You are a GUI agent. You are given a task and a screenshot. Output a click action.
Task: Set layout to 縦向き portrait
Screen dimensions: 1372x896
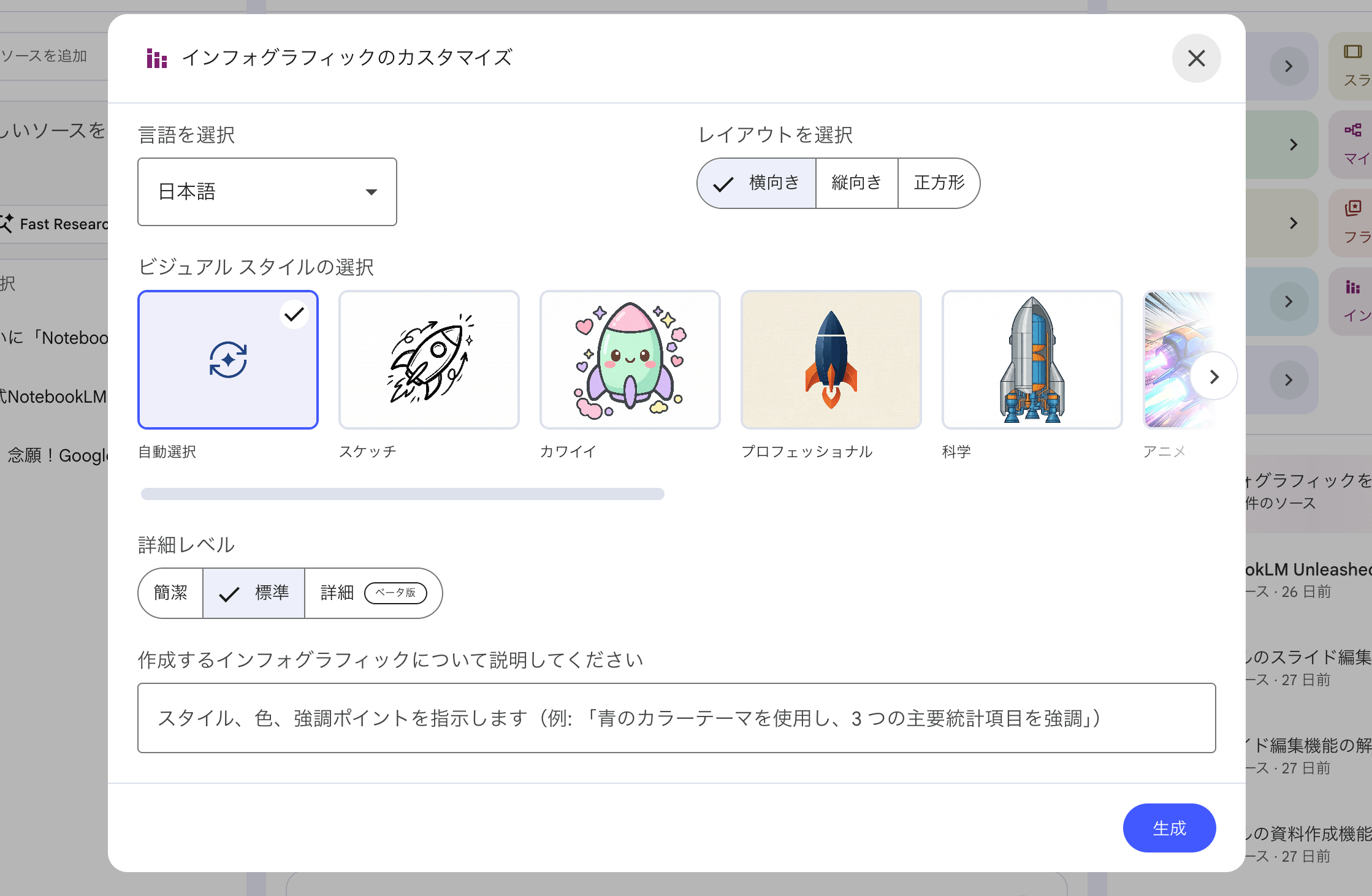pos(856,183)
